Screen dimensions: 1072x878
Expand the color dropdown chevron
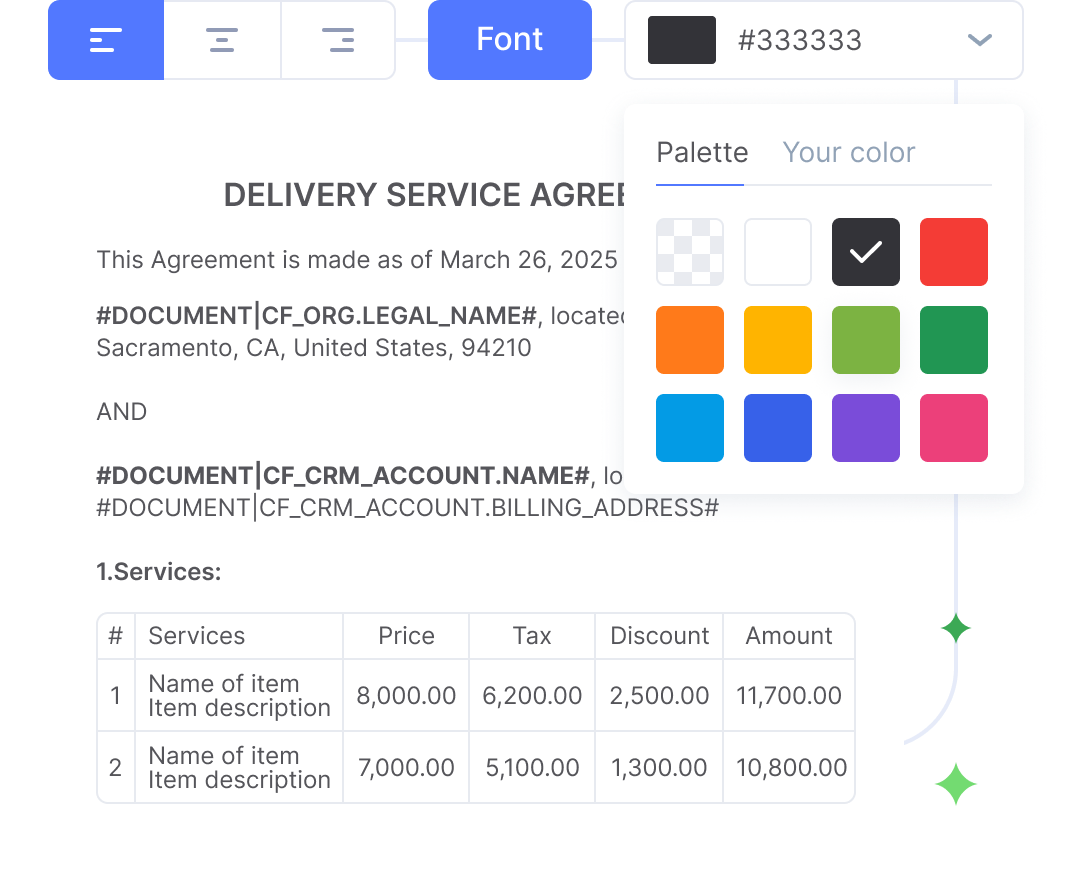pos(980,40)
